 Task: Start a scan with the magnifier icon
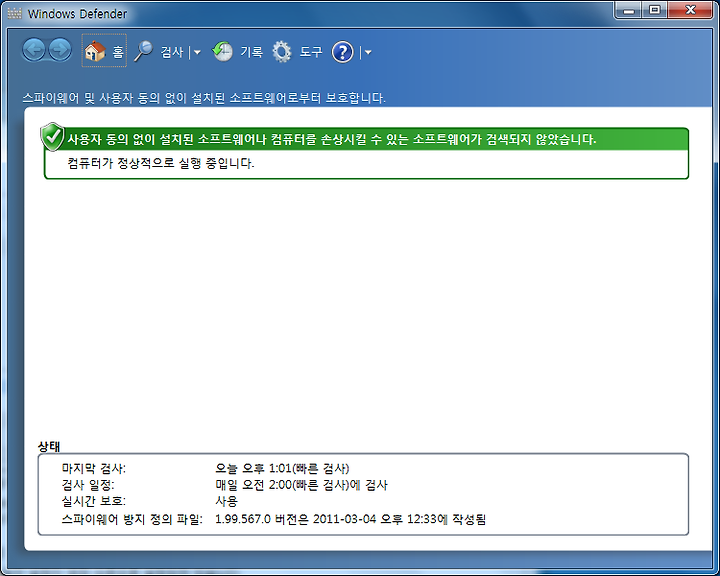(144, 51)
